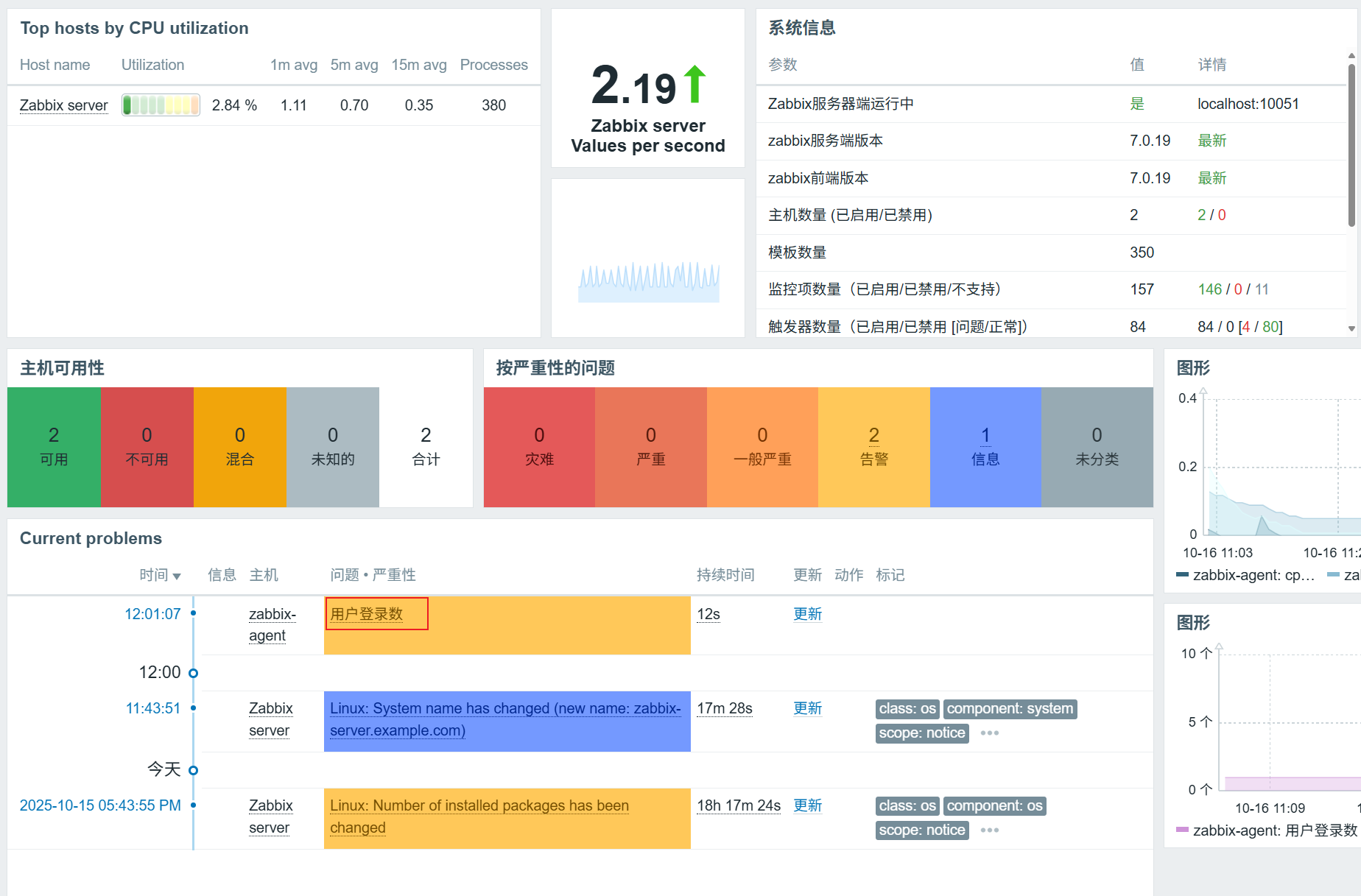This screenshot has width=1361, height=896.
Task: Click the 12:00 timeline marker
Action: coord(193,673)
